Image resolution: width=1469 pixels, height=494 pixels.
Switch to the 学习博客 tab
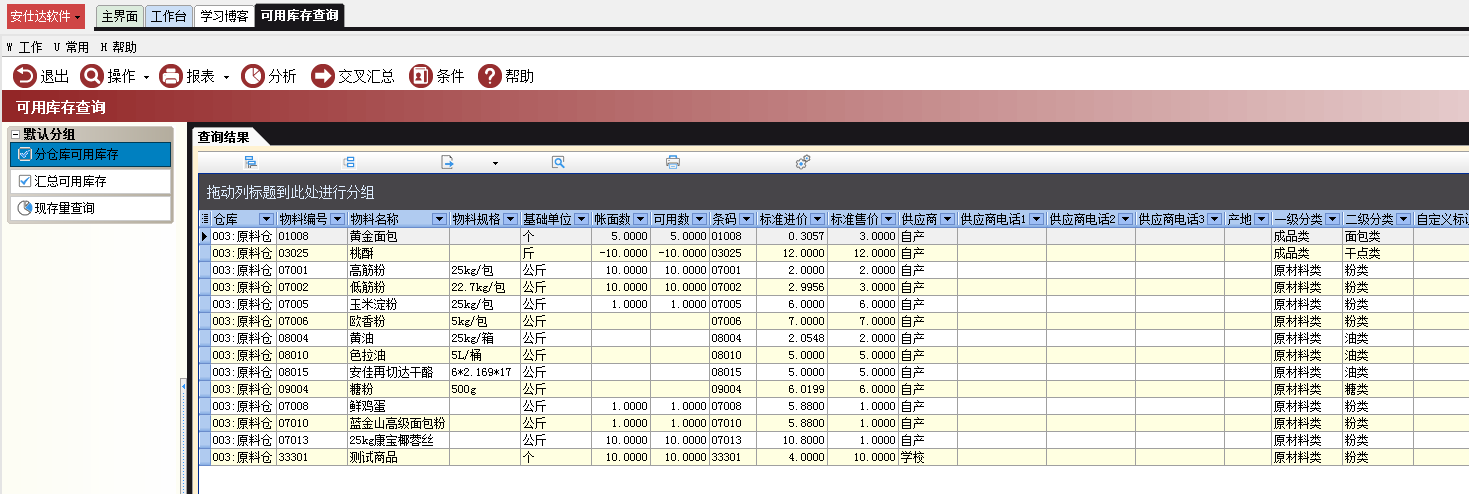pyautogui.click(x=224, y=16)
